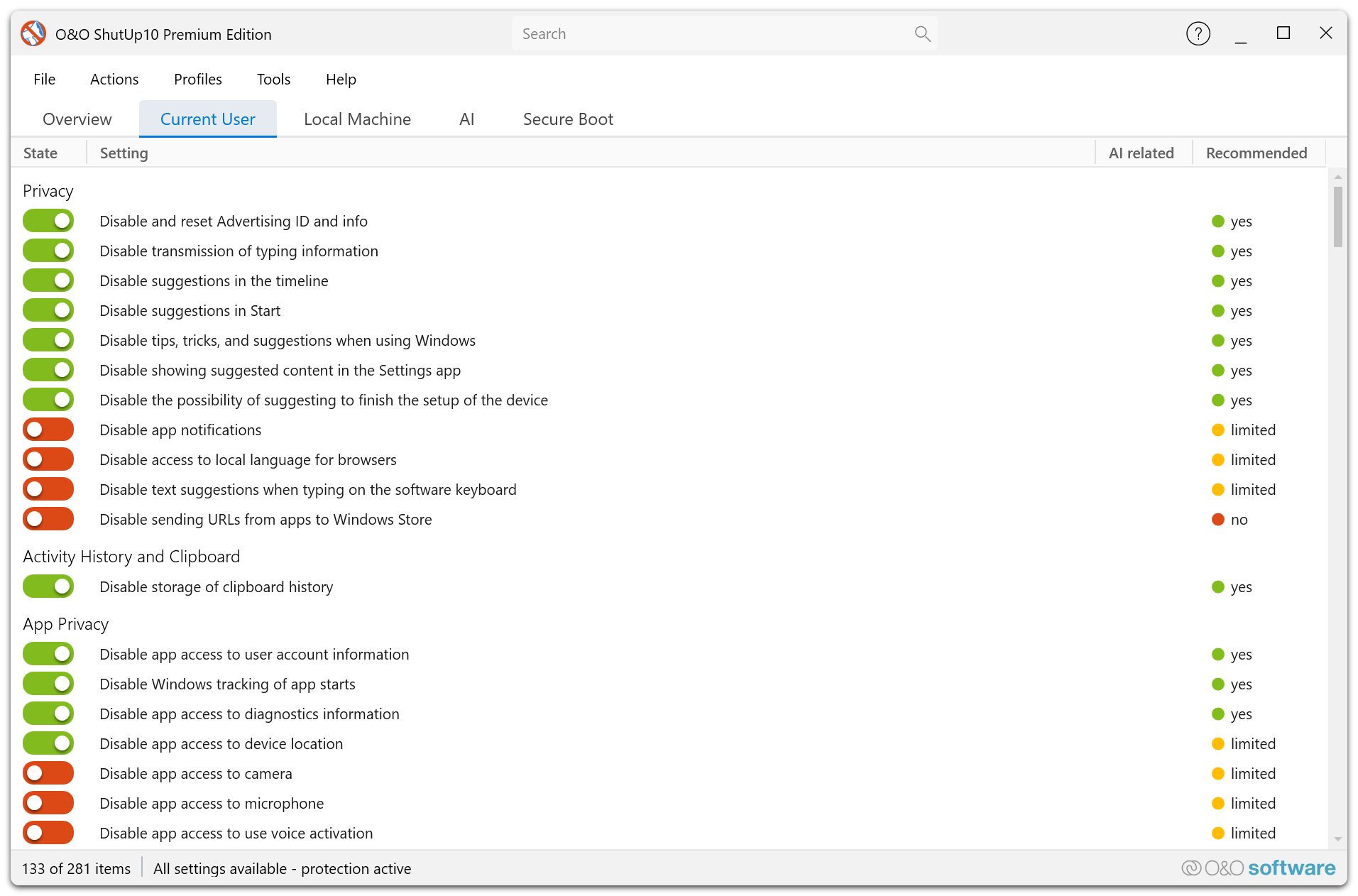This screenshot has height=896, width=1358.
Task: Select the Current User tab
Action: pyautogui.click(x=207, y=119)
